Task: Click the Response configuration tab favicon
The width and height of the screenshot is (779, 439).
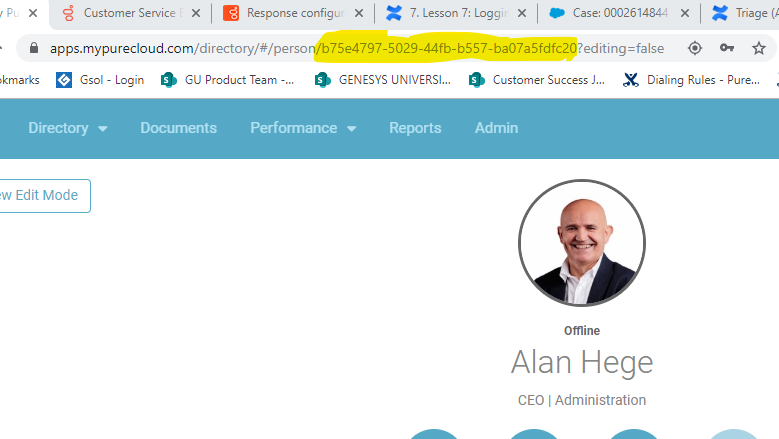Action: [x=231, y=13]
